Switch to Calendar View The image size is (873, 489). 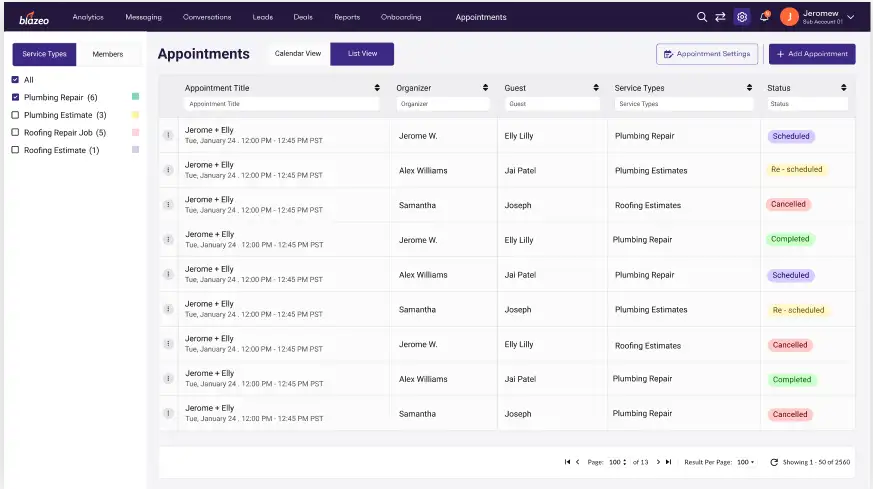click(298, 53)
